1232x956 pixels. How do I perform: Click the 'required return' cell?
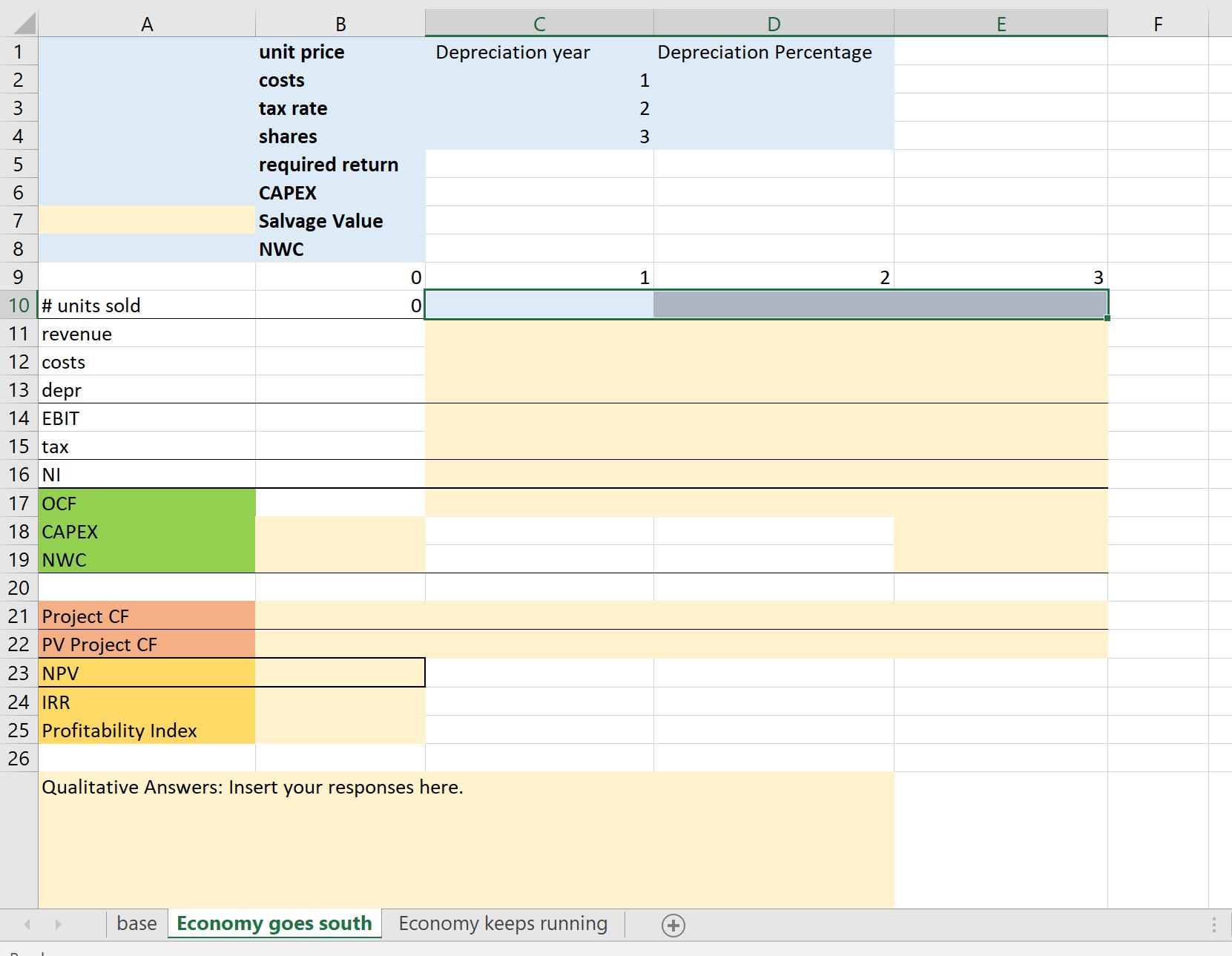(340, 165)
